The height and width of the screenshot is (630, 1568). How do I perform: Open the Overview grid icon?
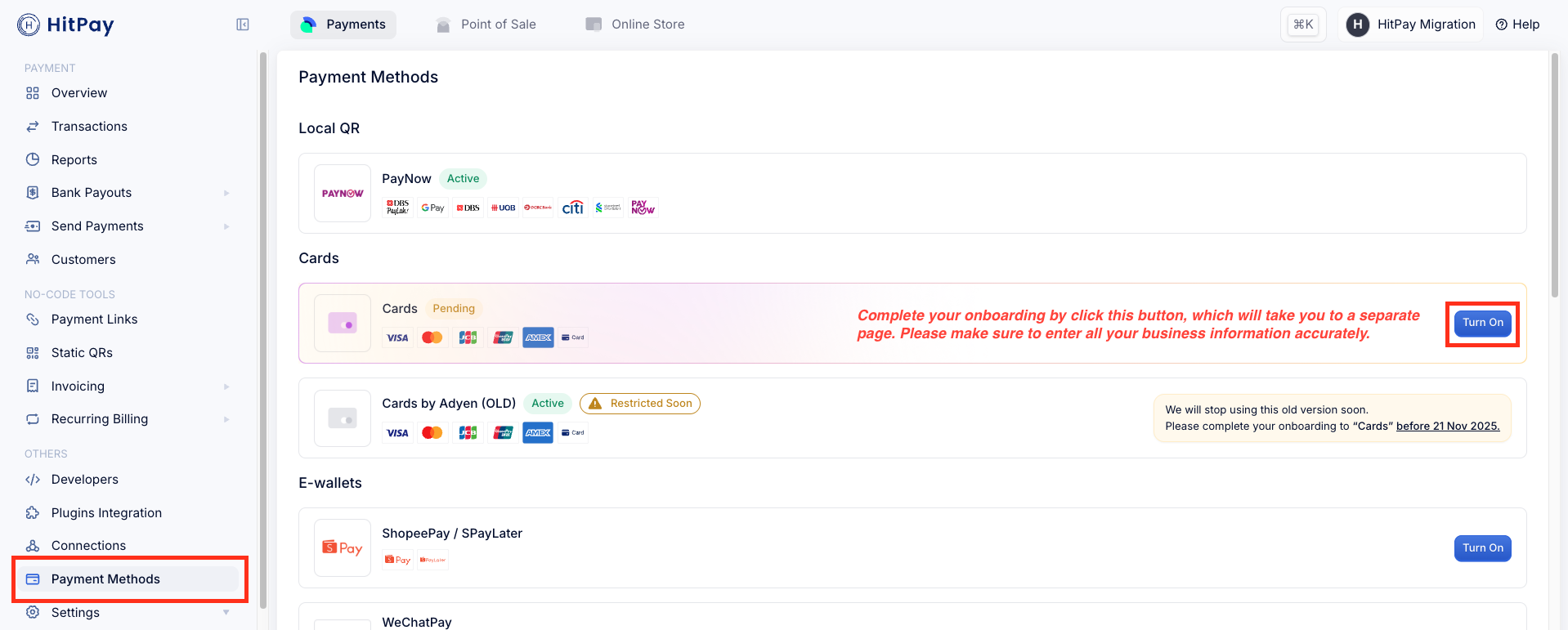point(33,93)
